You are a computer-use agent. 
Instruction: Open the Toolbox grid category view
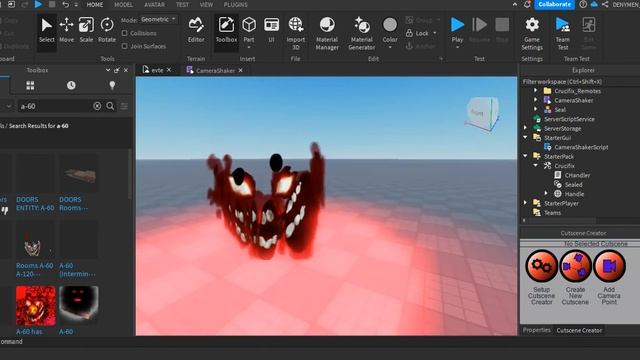30,85
